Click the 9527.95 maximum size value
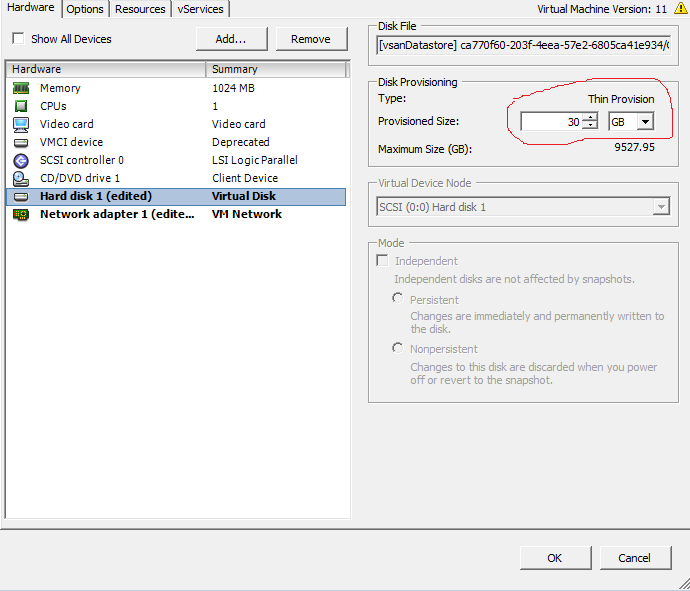690x591 pixels. click(x=635, y=147)
